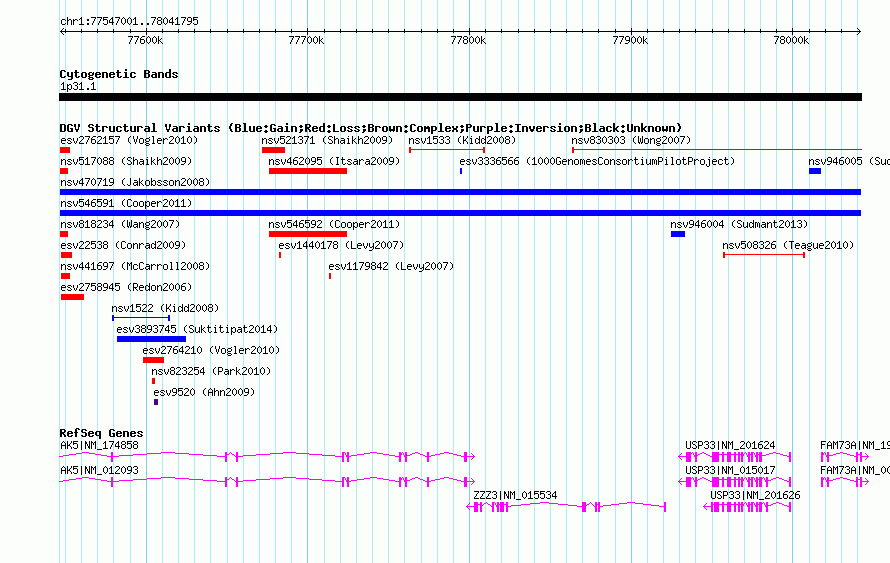Click the esv2762157 (Vogler2010) variant label
This screenshot has width=890, height=563.
(x=129, y=140)
